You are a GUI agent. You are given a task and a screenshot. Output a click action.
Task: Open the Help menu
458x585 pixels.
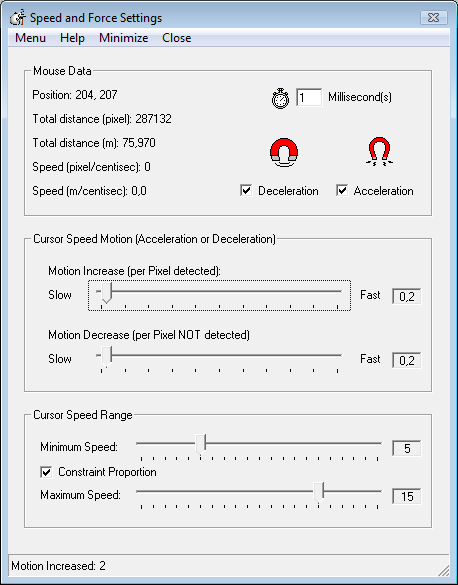tap(72, 38)
